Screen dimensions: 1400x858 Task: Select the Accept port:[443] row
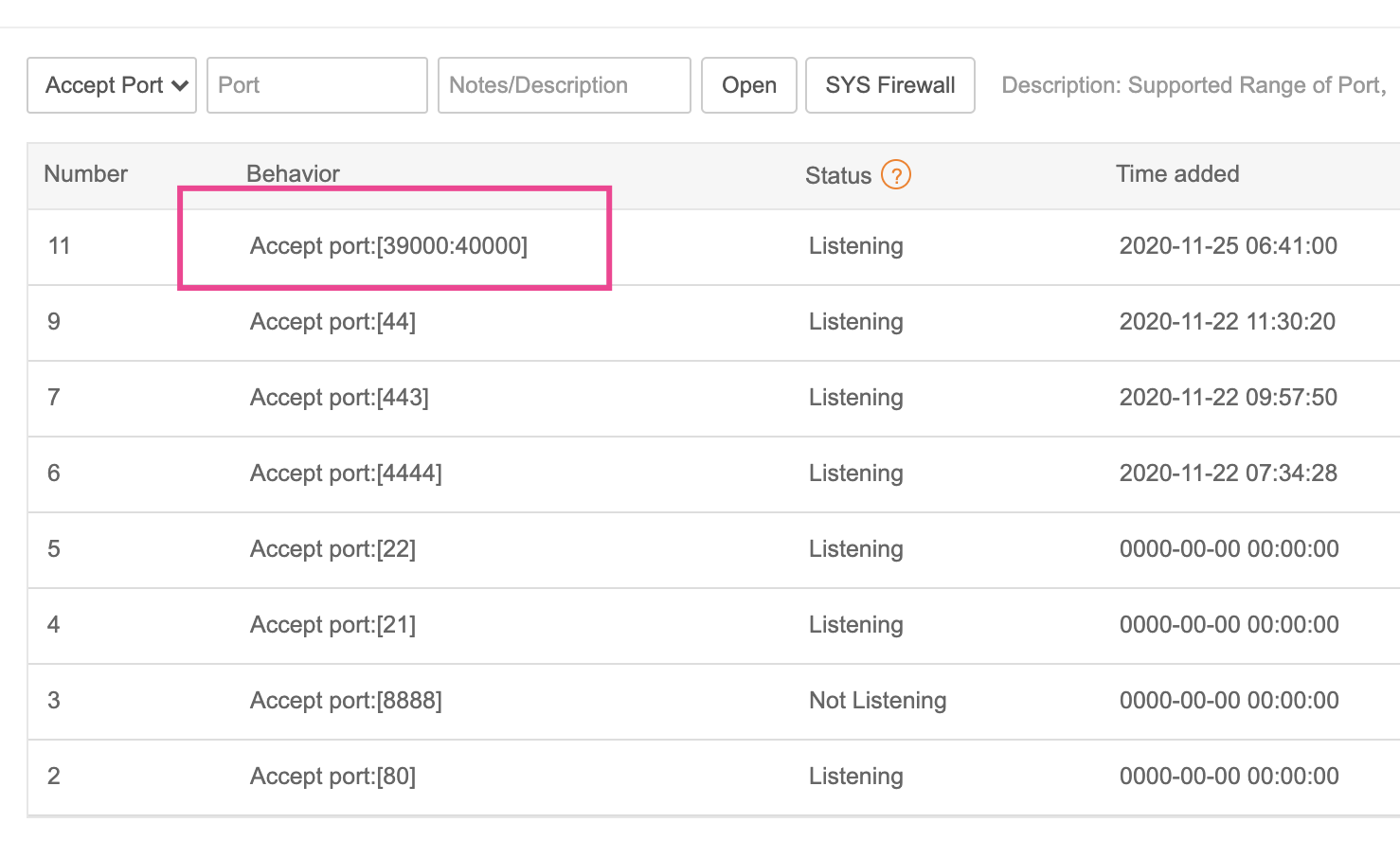[339, 398]
